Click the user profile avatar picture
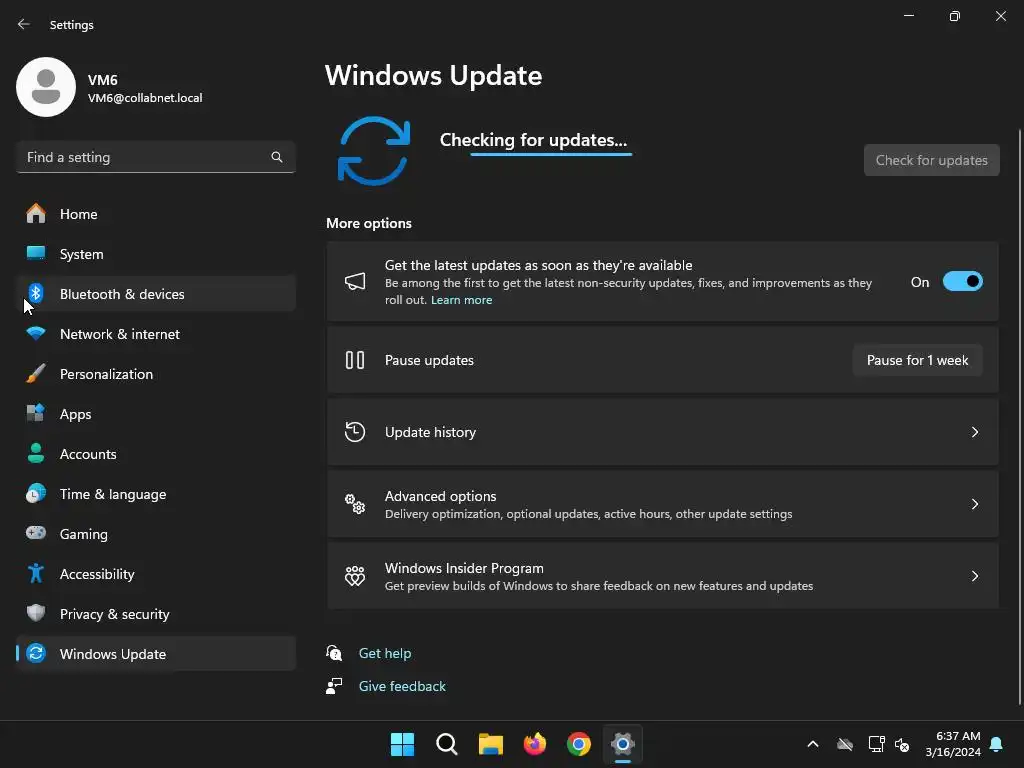Viewport: 1024px width, 768px height. click(46, 87)
